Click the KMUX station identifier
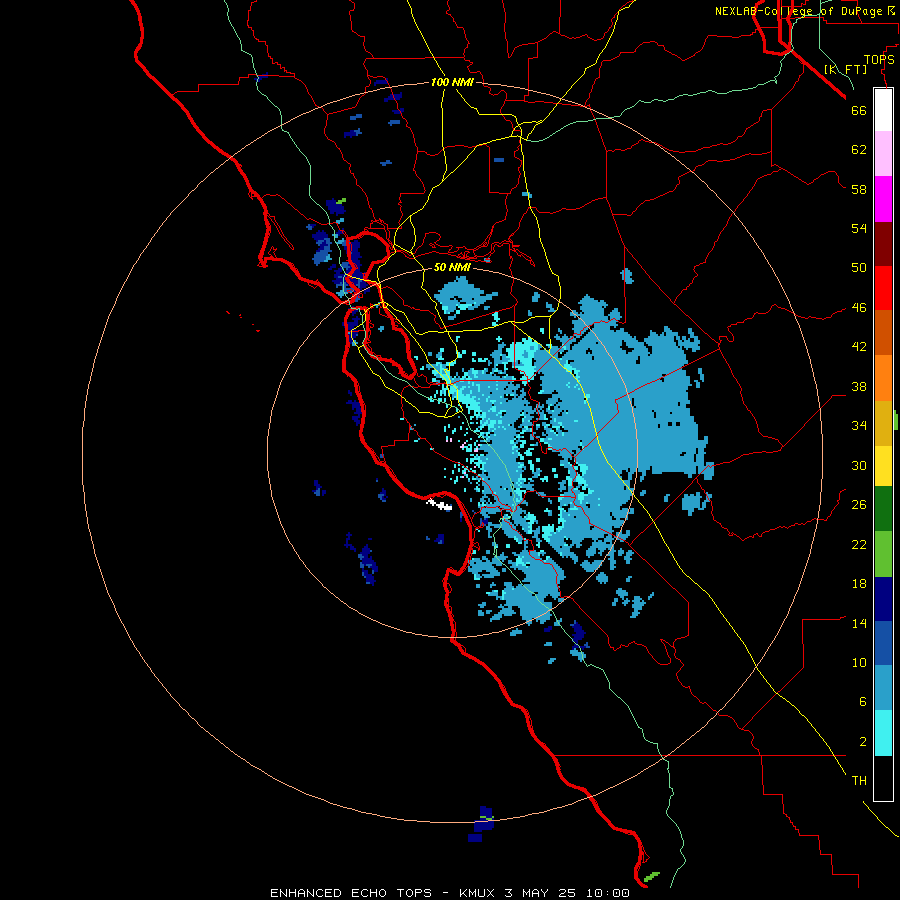 point(477,893)
